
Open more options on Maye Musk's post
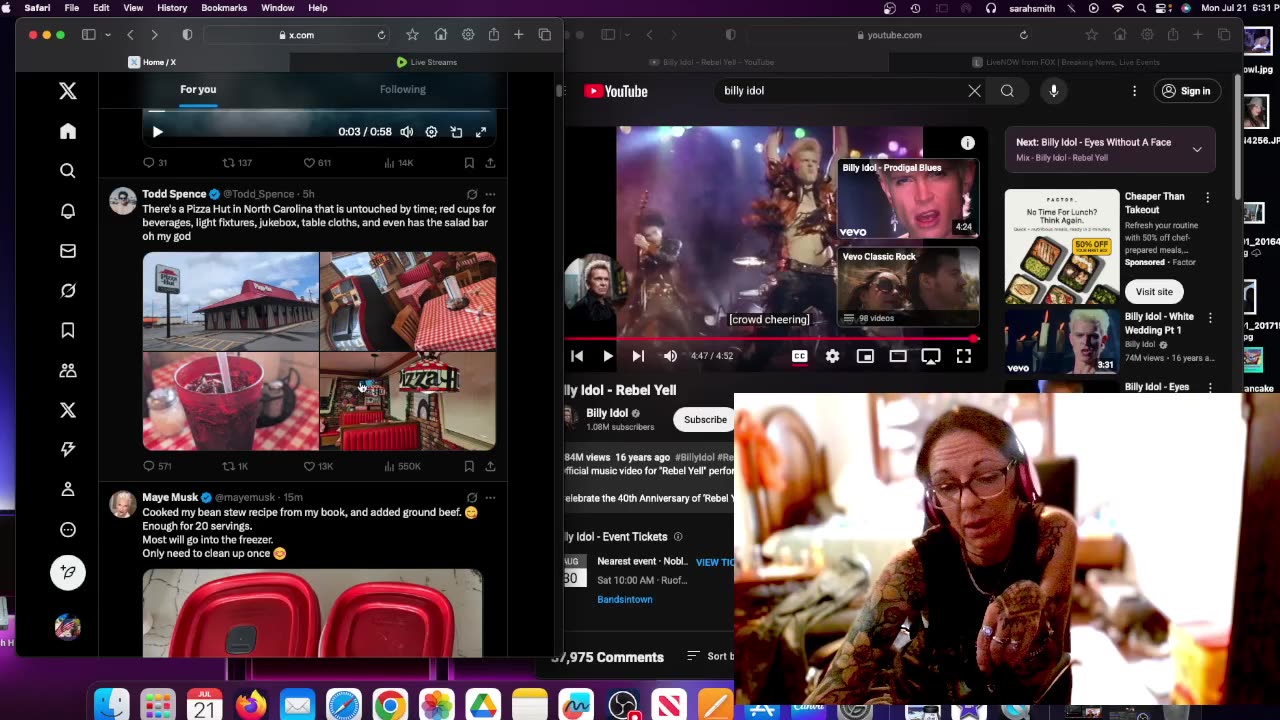tap(490, 497)
